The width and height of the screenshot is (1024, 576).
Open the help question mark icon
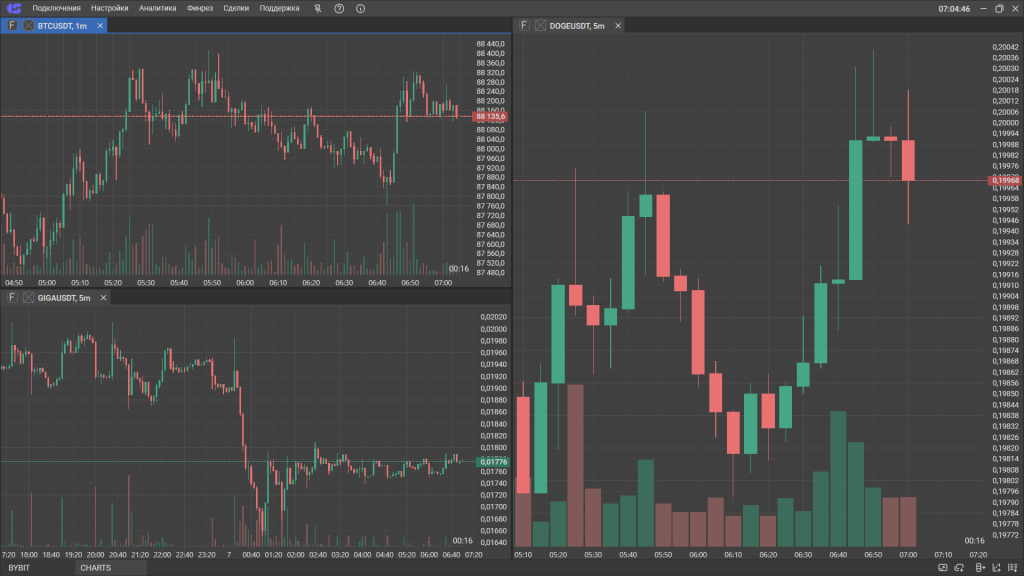(339, 8)
